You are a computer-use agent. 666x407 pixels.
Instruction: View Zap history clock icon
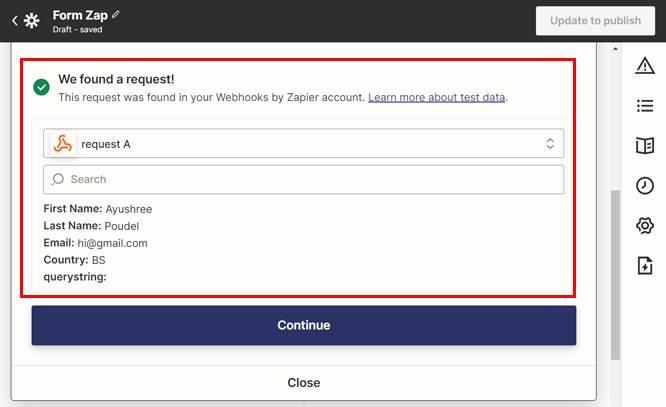pos(645,186)
